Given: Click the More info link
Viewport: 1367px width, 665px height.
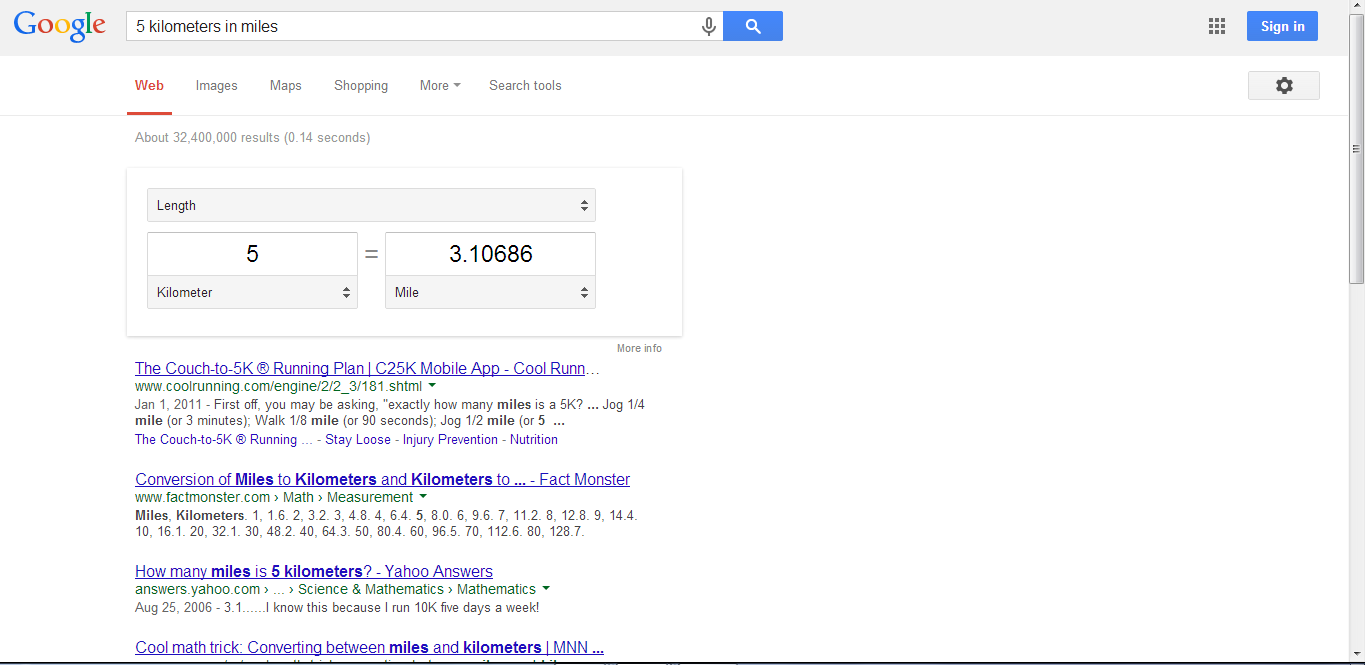Looking at the screenshot, I should (x=639, y=348).
